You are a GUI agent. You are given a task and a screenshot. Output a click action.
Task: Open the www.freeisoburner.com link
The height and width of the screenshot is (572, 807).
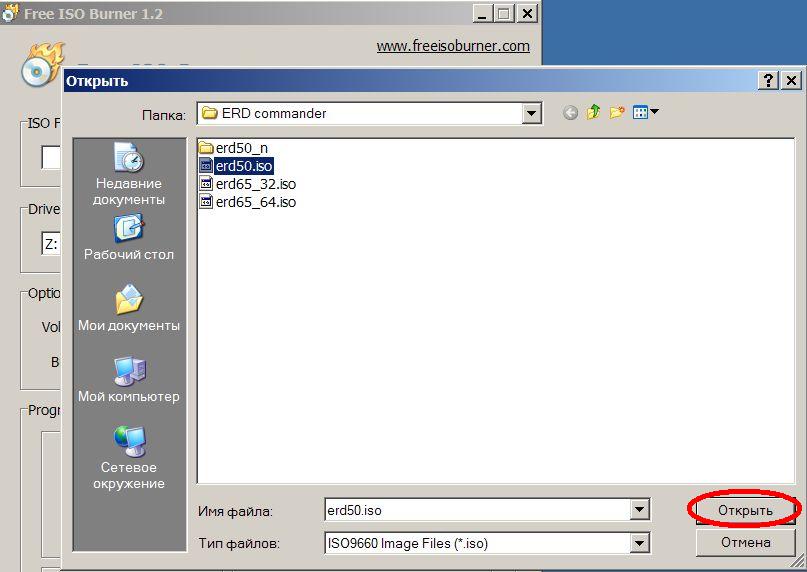453,46
